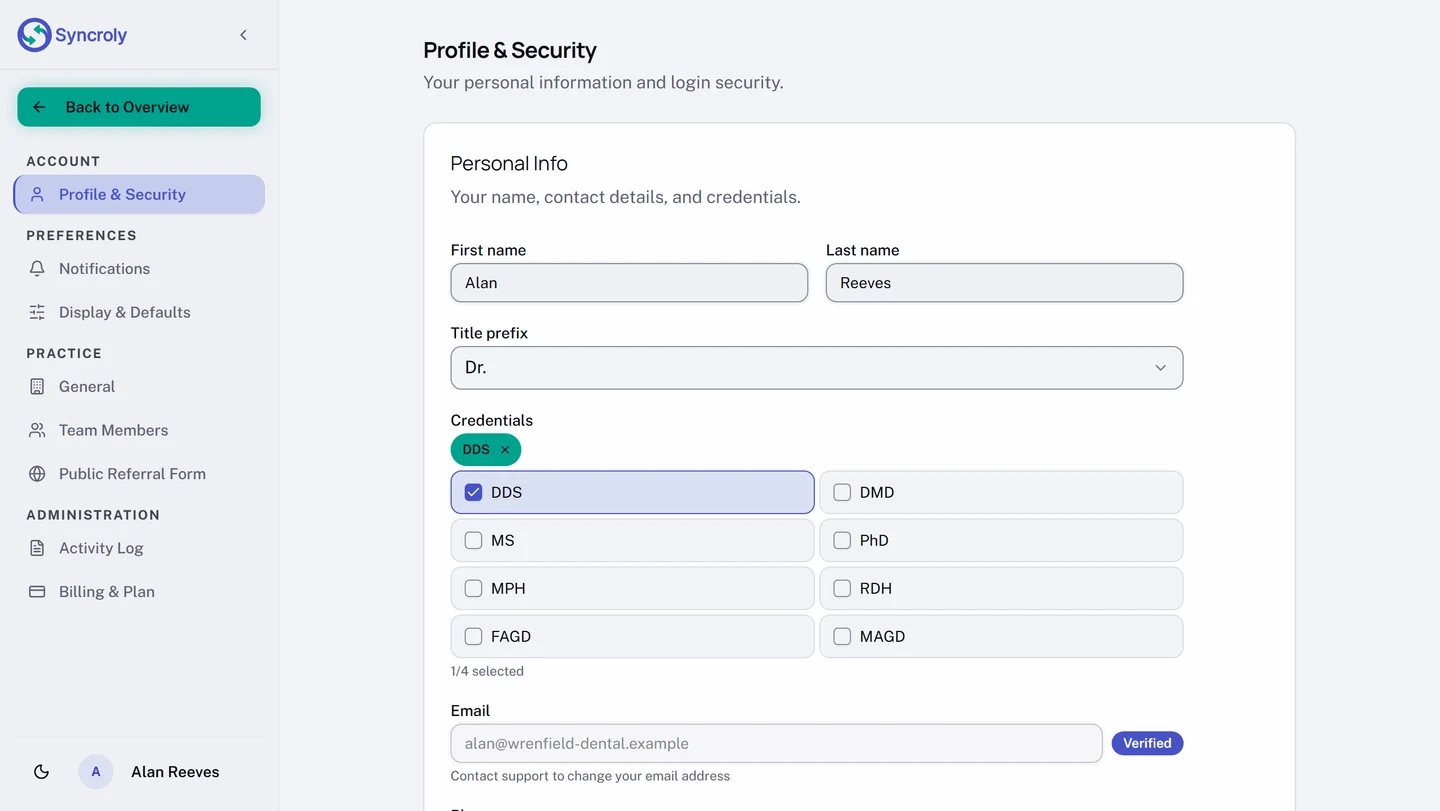Click the First name input field
This screenshot has width=1440, height=811.
coord(629,283)
